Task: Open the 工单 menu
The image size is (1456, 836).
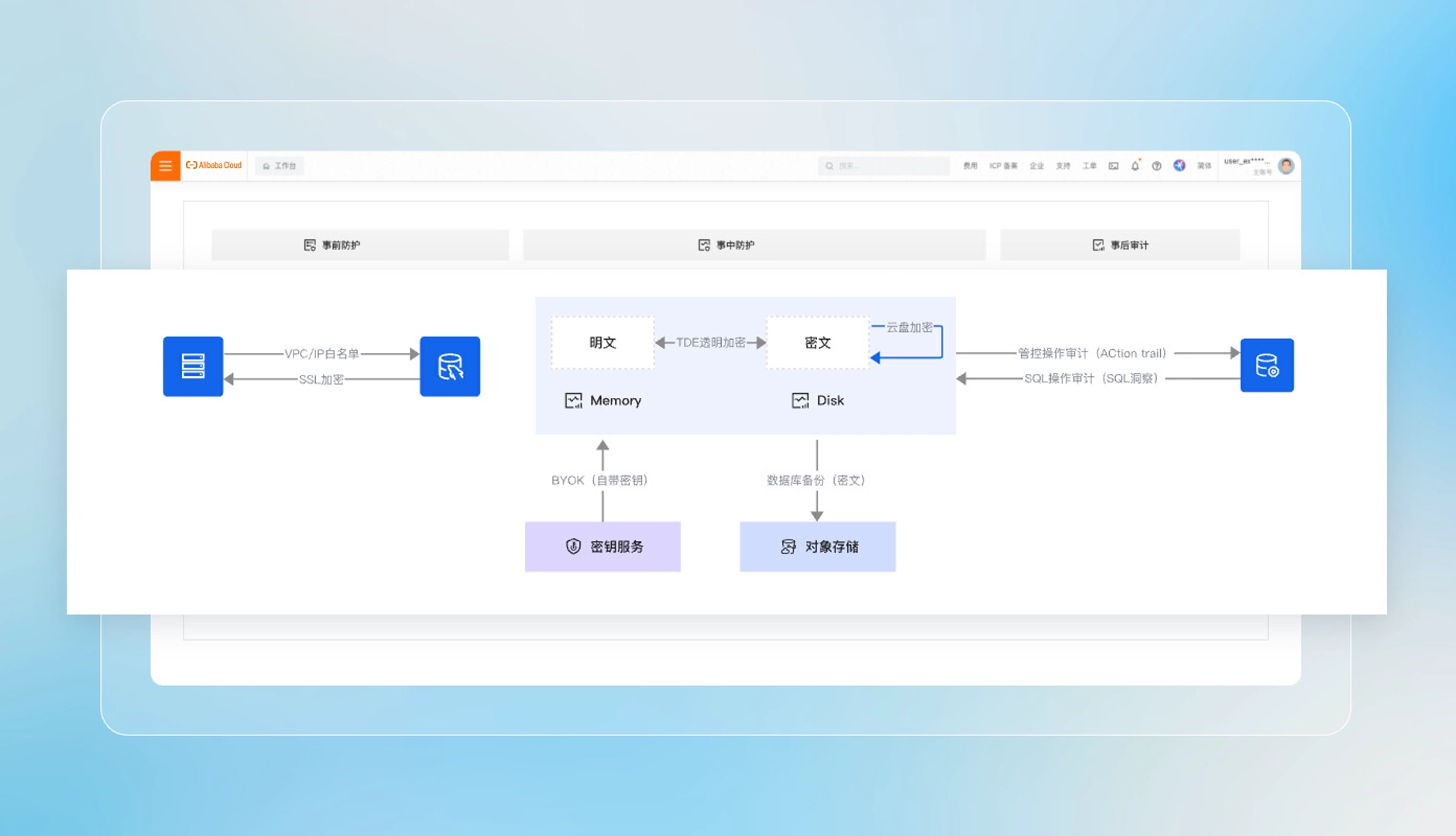Action: (x=1089, y=166)
